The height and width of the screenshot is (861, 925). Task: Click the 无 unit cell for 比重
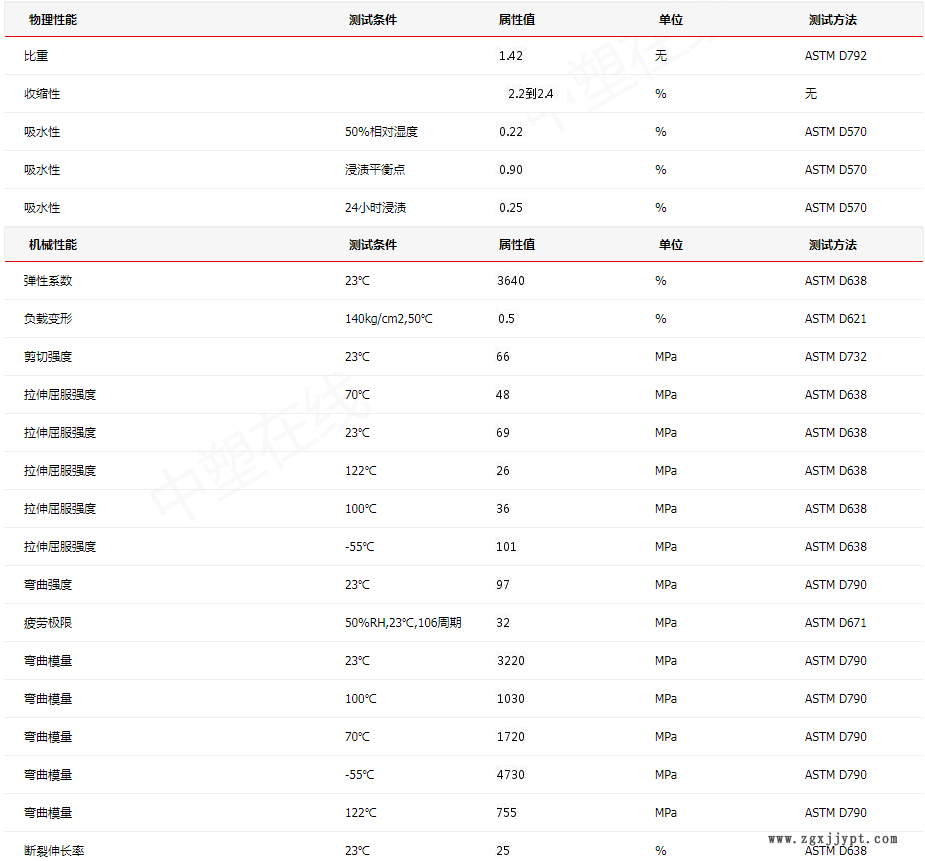pos(661,56)
